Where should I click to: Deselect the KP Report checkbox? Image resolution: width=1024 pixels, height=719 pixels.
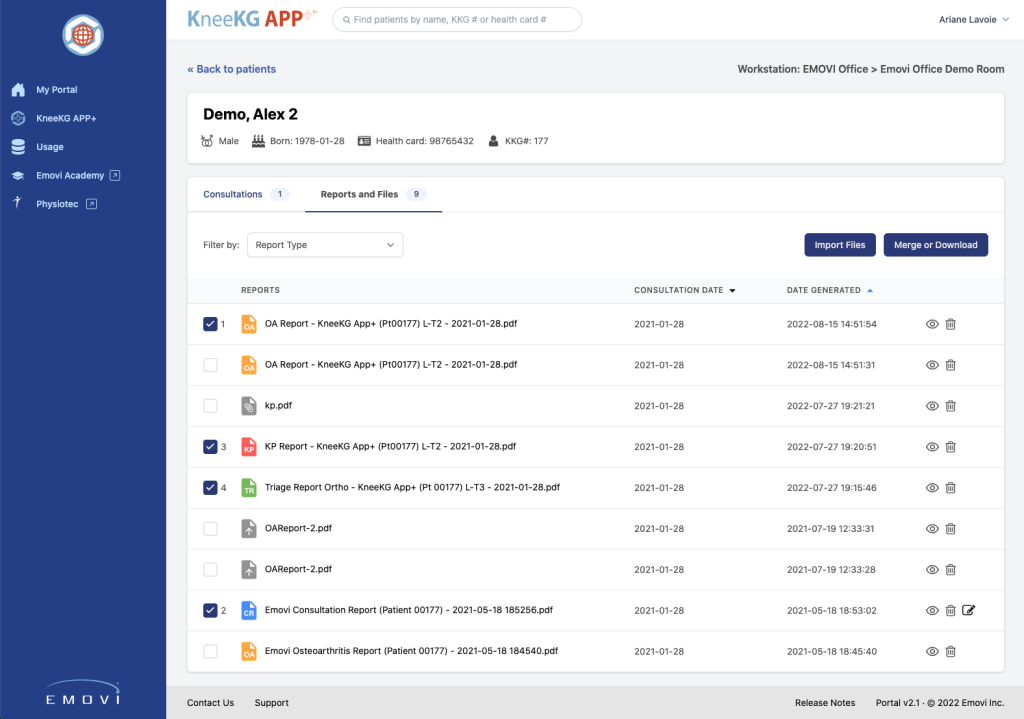[210, 447]
